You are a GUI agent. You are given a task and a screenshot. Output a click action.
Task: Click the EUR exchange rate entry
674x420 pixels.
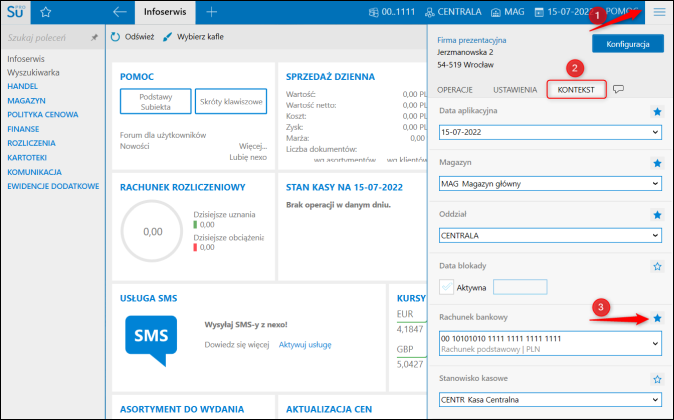click(x=411, y=322)
